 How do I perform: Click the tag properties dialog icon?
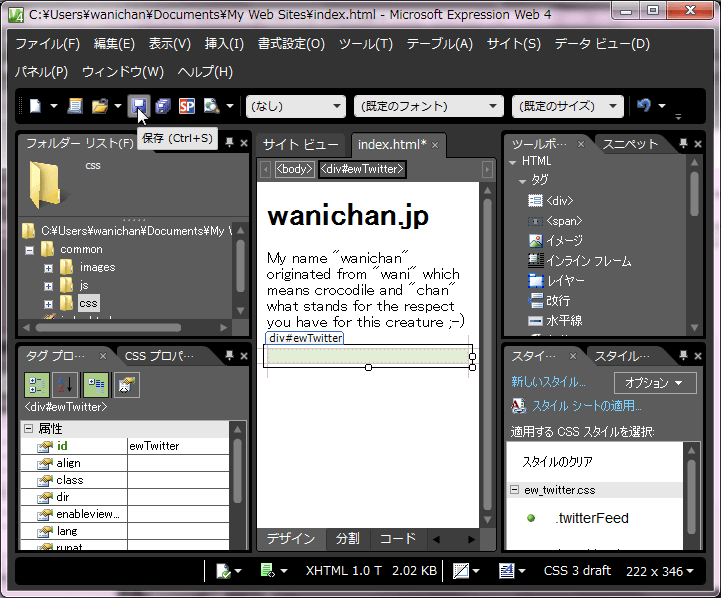point(126,384)
